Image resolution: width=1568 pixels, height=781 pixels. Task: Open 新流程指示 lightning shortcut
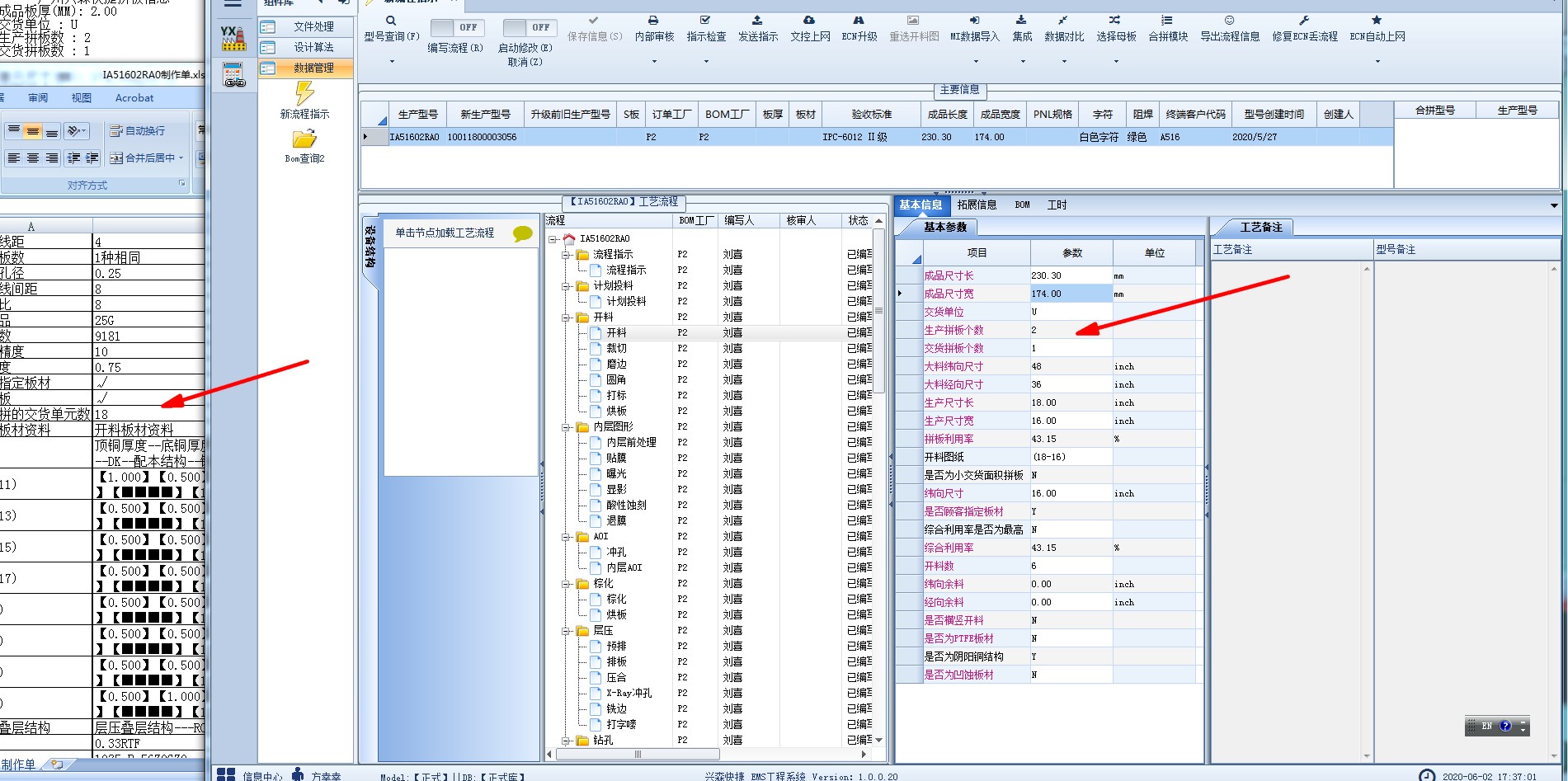pos(304,100)
